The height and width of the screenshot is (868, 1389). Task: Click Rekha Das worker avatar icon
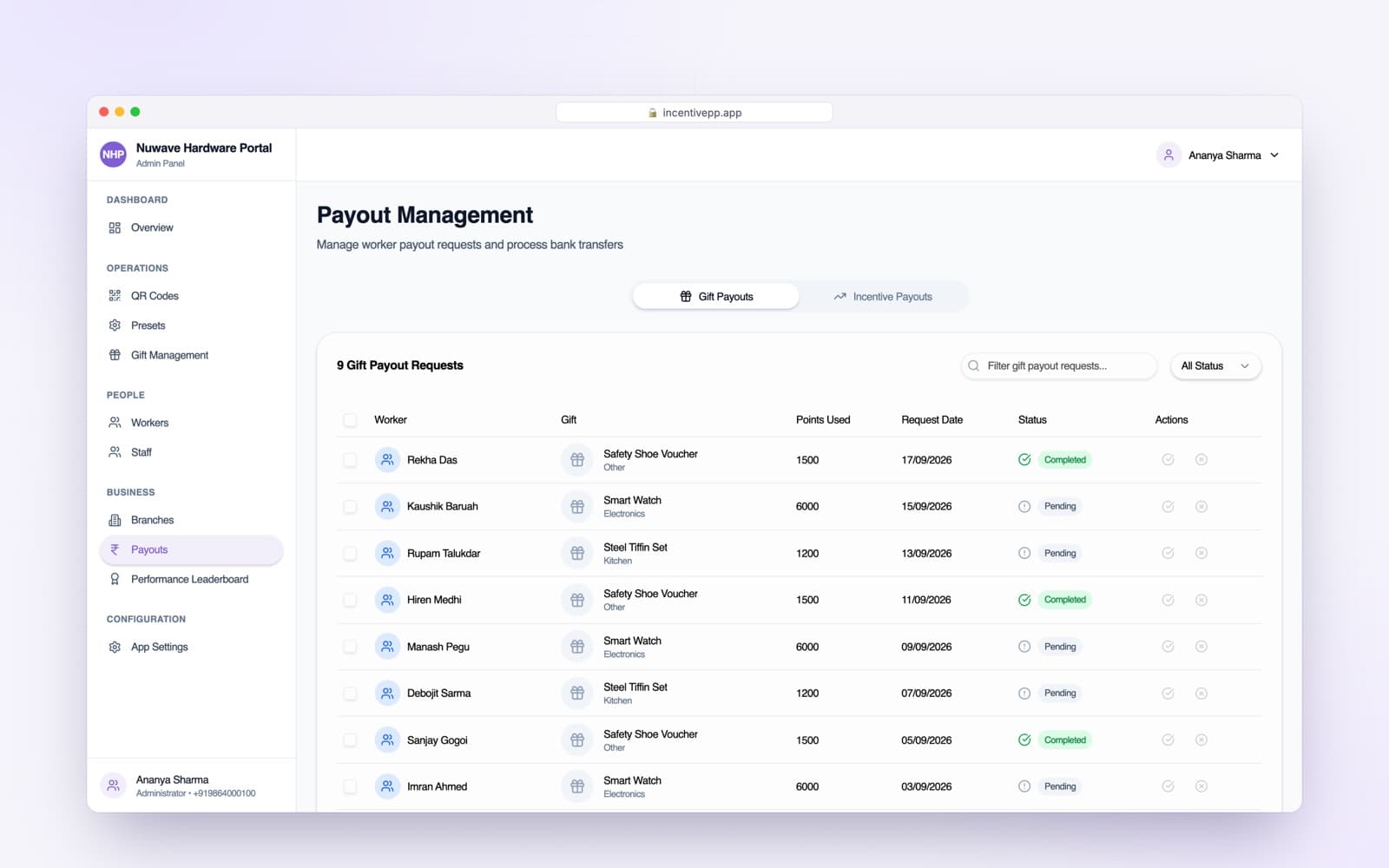tap(387, 460)
